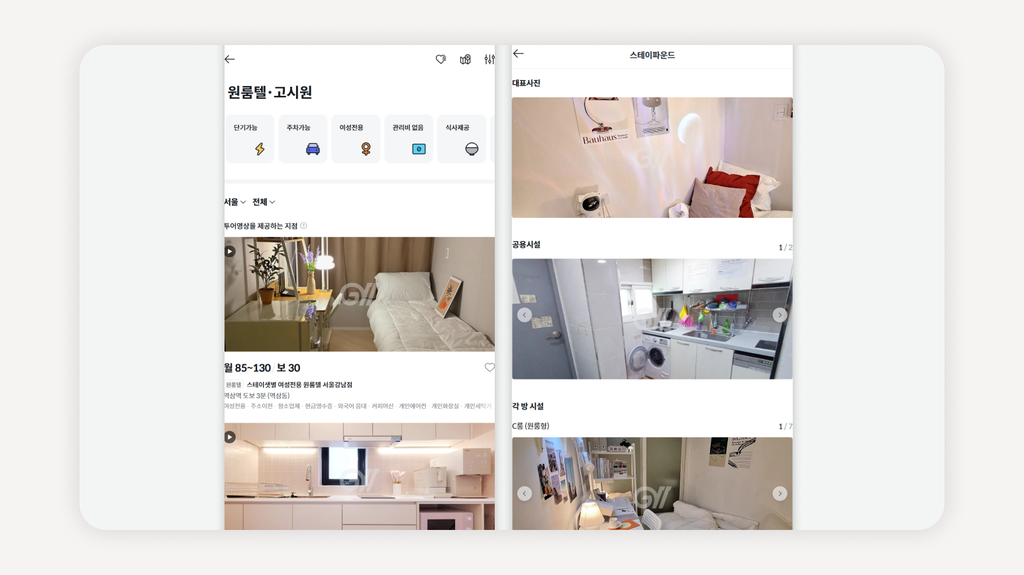Open the C룸 room photo

652,484
